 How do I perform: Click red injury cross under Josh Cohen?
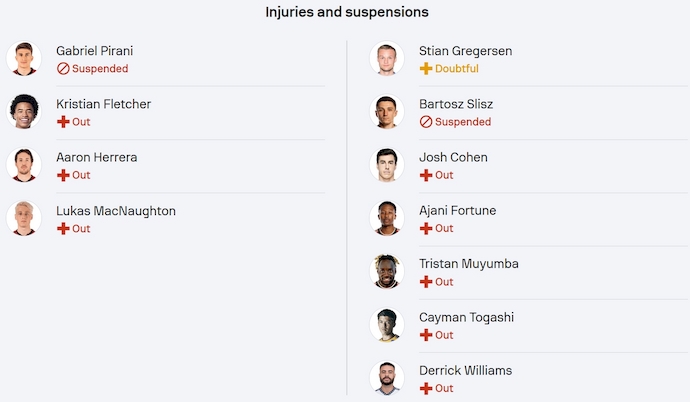click(425, 175)
